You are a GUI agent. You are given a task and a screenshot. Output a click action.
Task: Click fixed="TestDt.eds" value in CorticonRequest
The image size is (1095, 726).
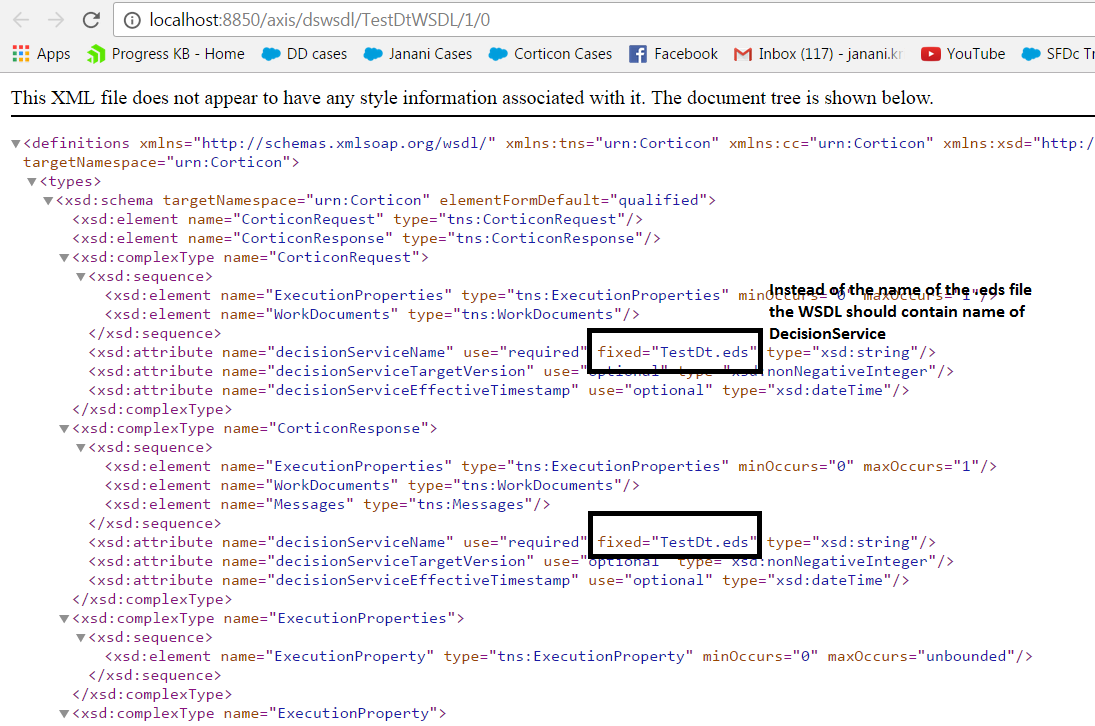pyautogui.click(x=677, y=352)
